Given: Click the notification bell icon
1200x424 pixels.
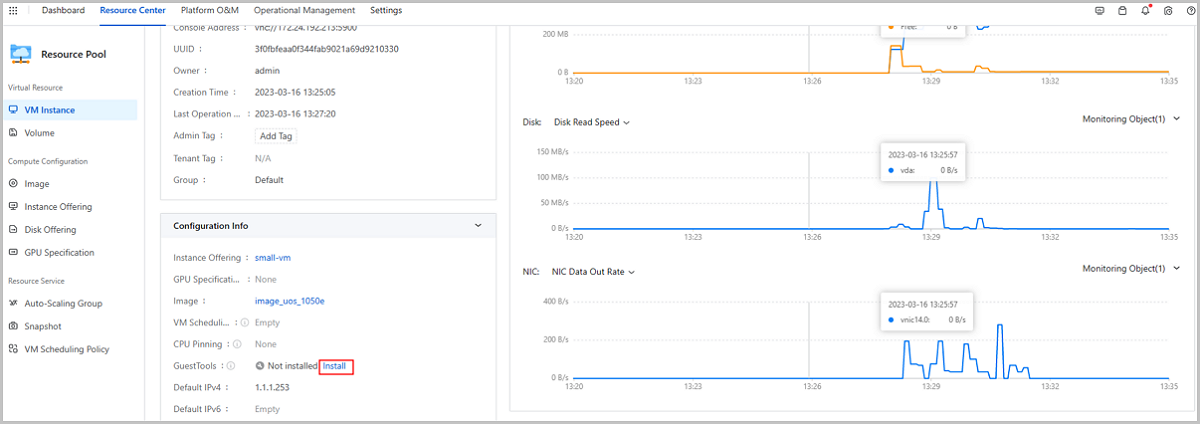Looking at the screenshot, I should click(x=1145, y=10).
